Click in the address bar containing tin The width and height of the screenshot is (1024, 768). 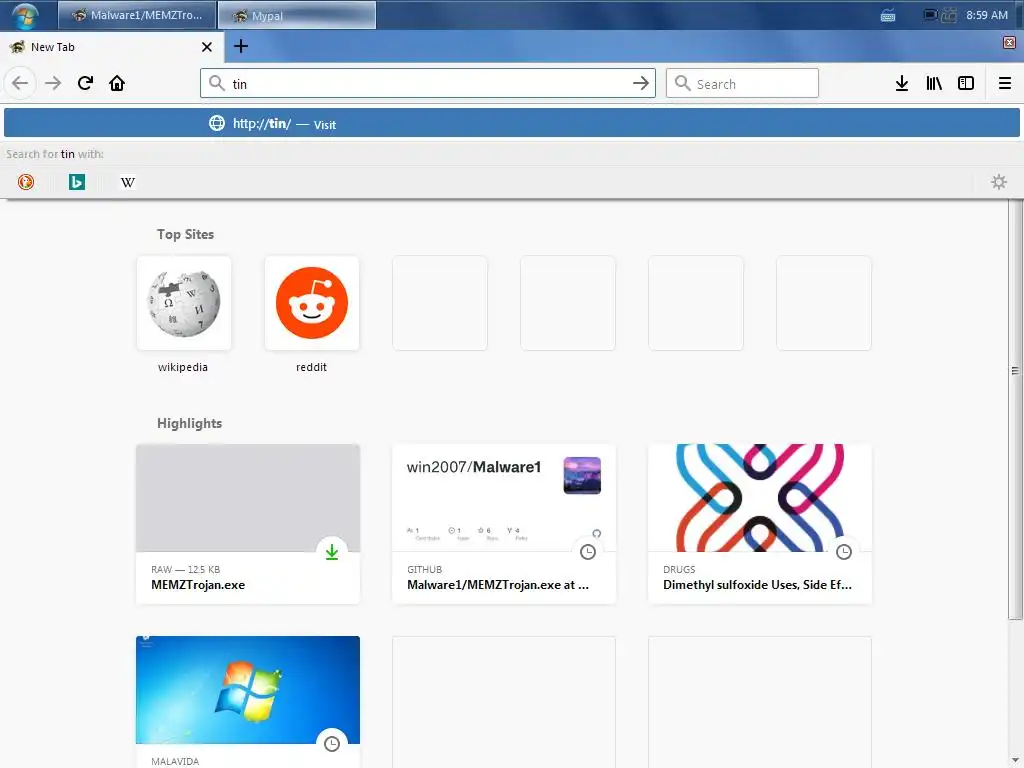(428, 84)
